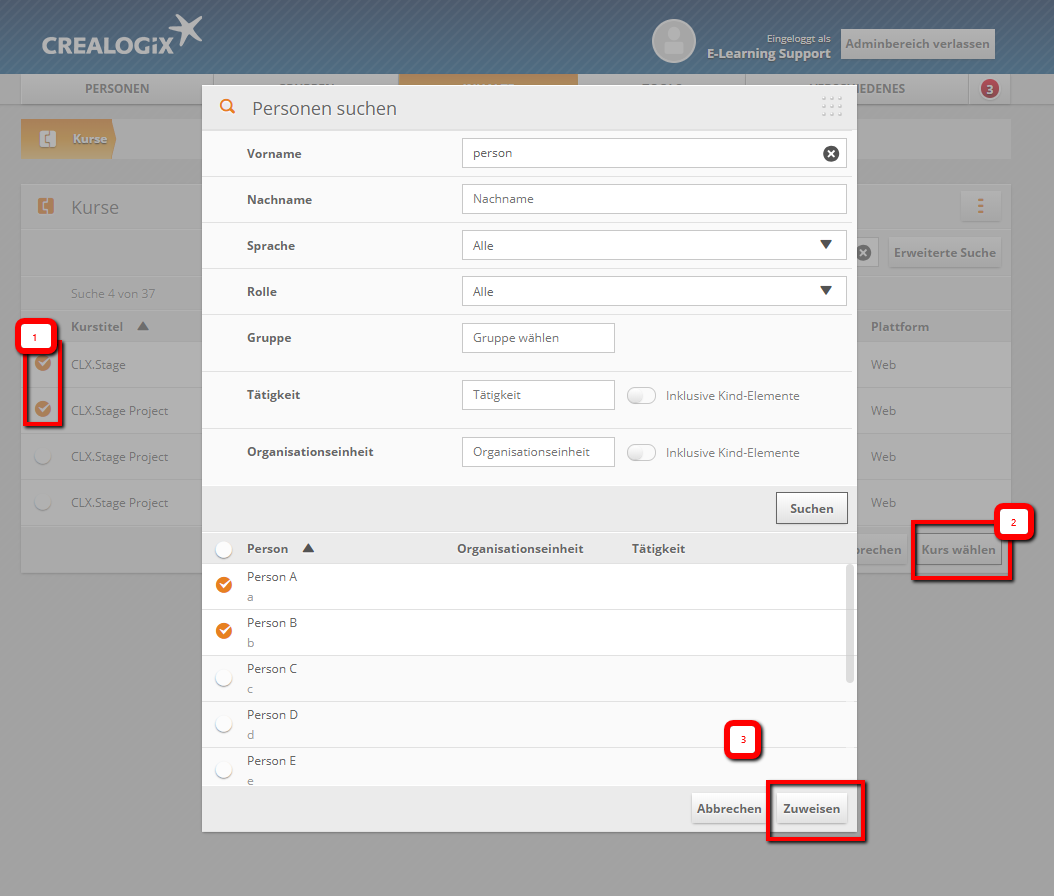Sort by Person column arrow
Screen dimensions: 1054x896
[x=308, y=548]
